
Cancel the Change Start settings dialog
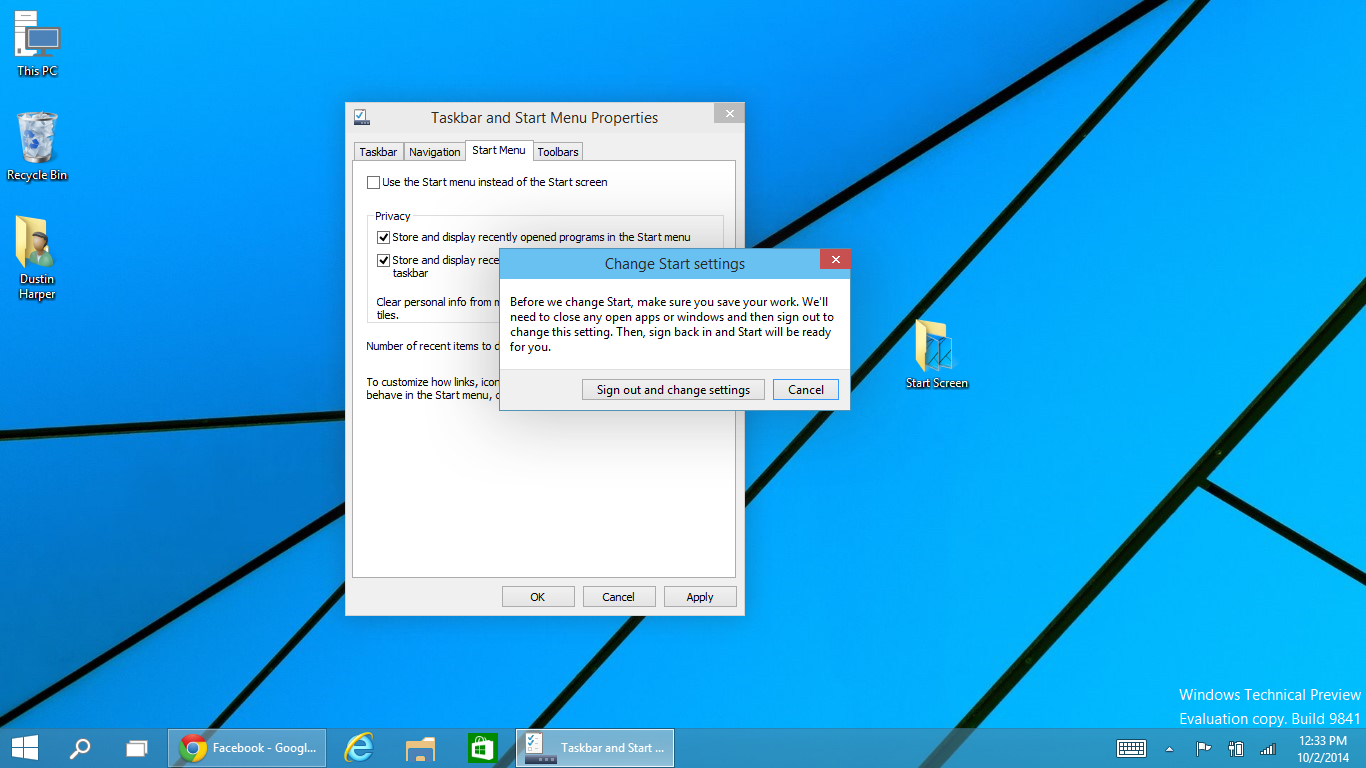[x=805, y=390]
